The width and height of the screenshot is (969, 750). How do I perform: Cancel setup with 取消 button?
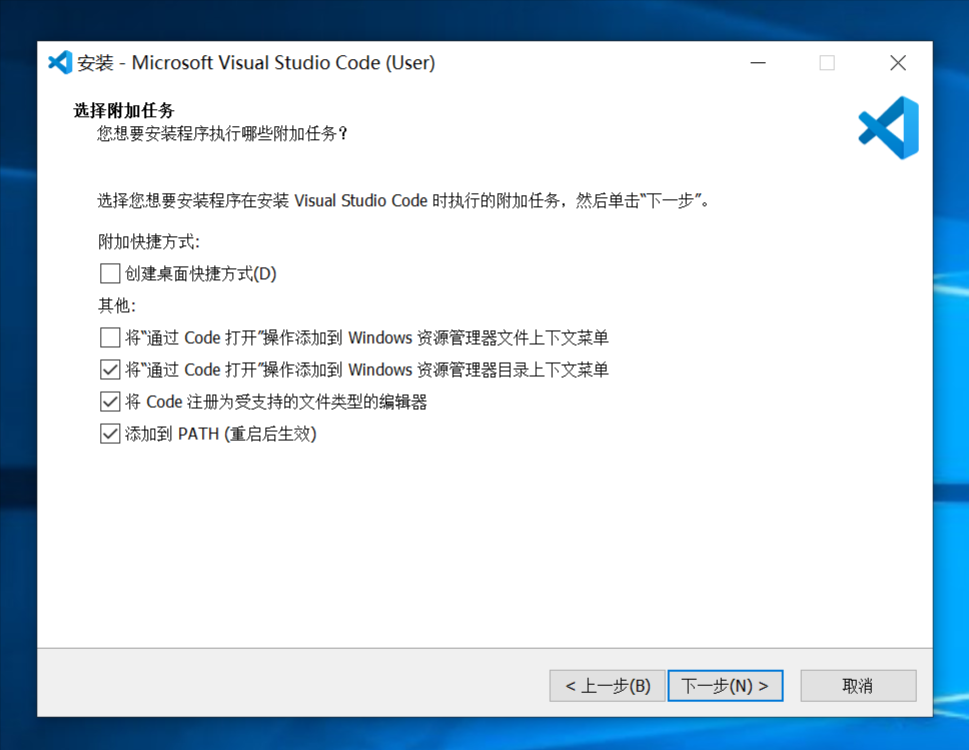[x=858, y=686]
